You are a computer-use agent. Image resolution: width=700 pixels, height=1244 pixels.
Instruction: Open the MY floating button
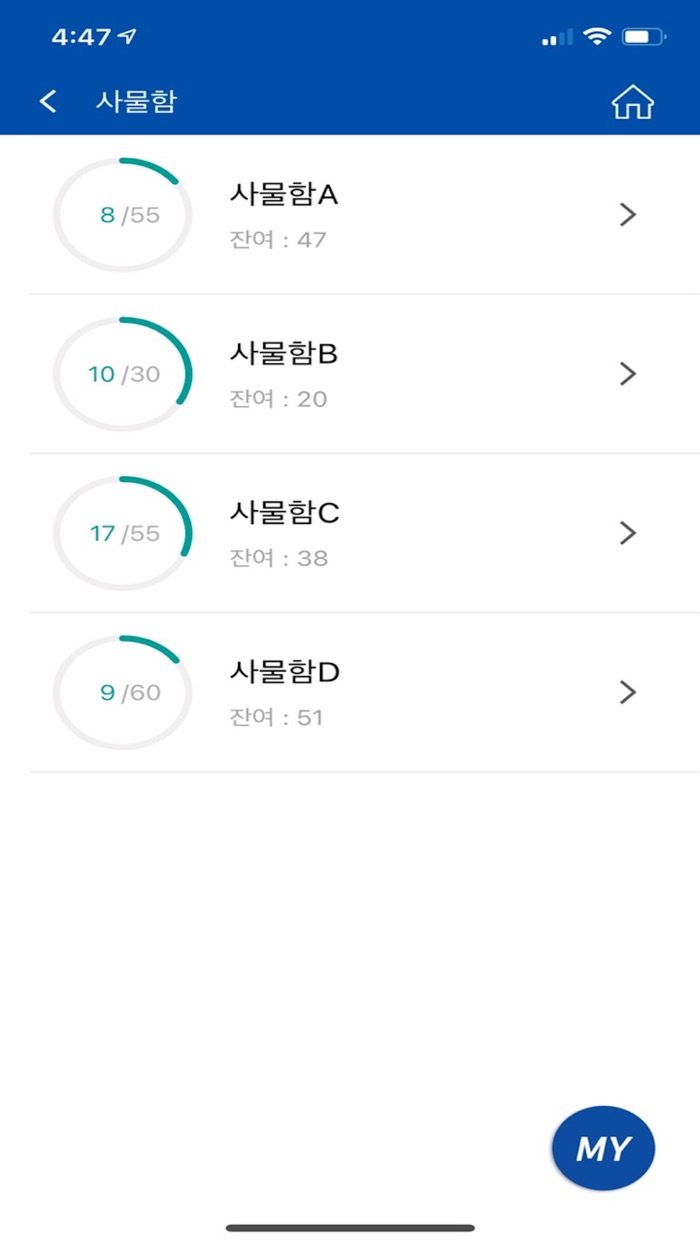601,1148
